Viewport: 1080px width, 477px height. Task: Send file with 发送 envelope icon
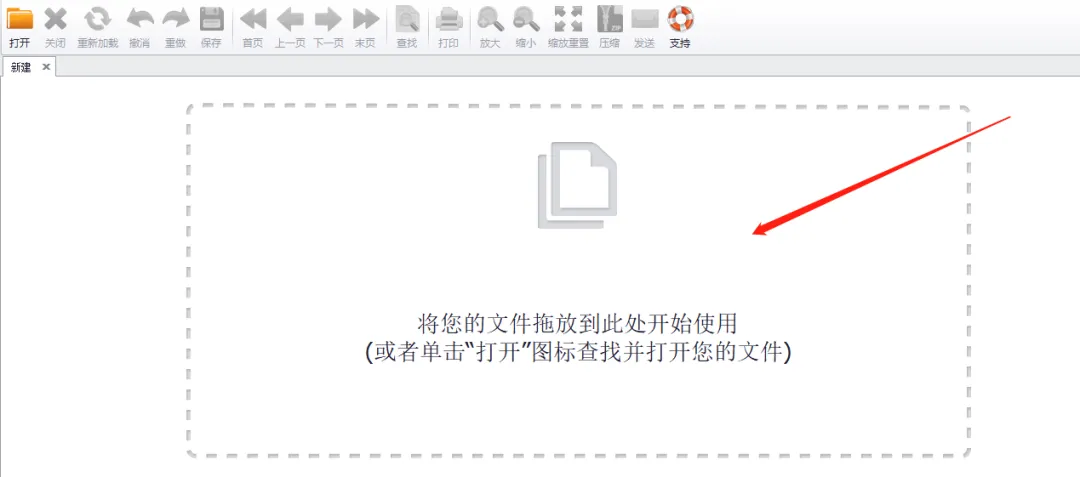(x=645, y=19)
